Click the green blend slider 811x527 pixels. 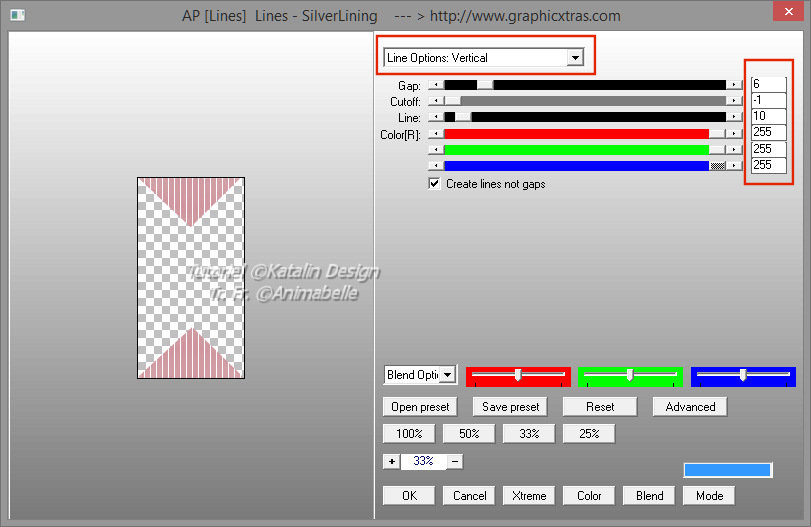tap(630, 377)
